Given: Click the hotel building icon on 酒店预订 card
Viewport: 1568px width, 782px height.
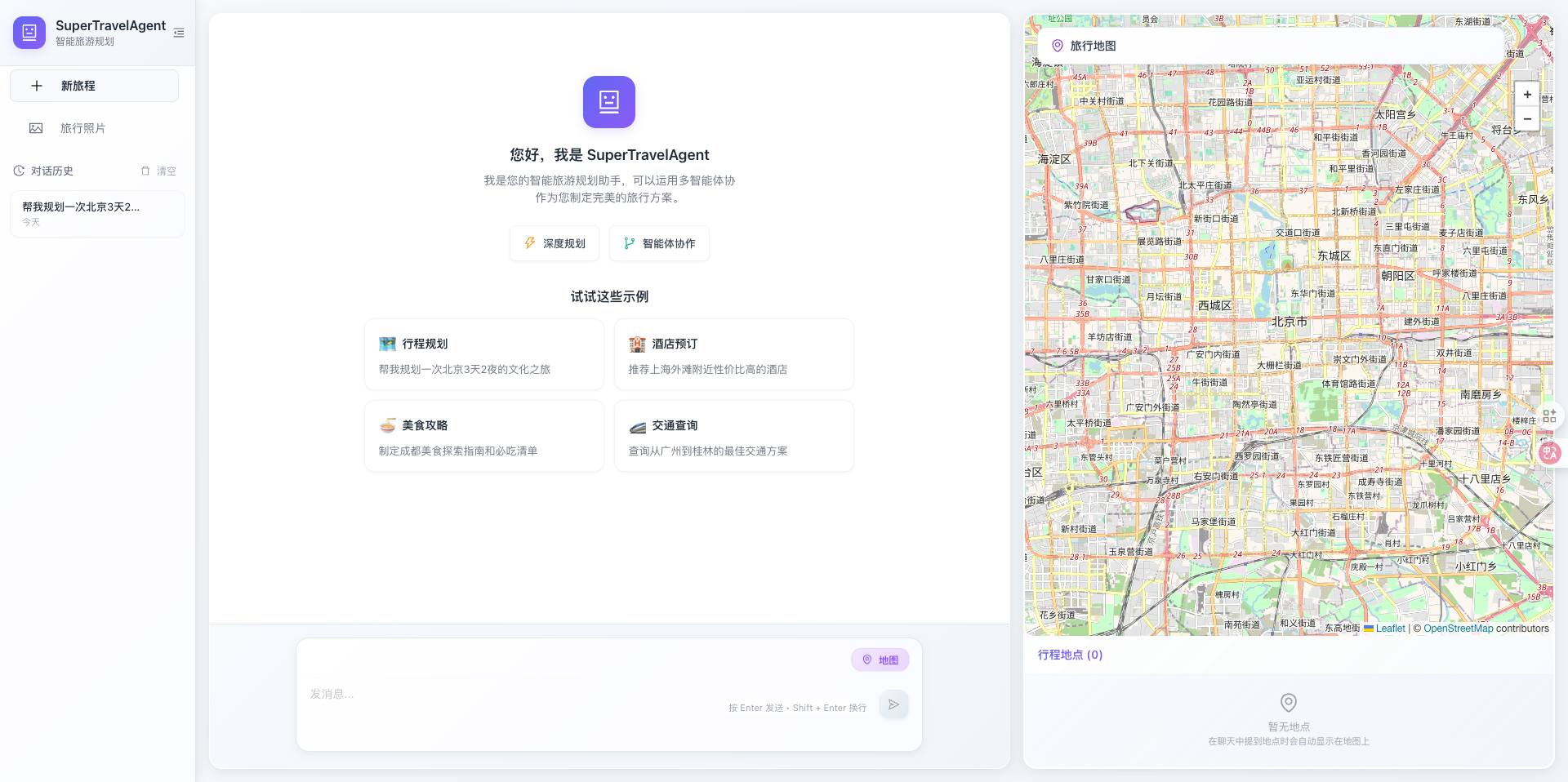Looking at the screenshot, I should click(637, 344).
